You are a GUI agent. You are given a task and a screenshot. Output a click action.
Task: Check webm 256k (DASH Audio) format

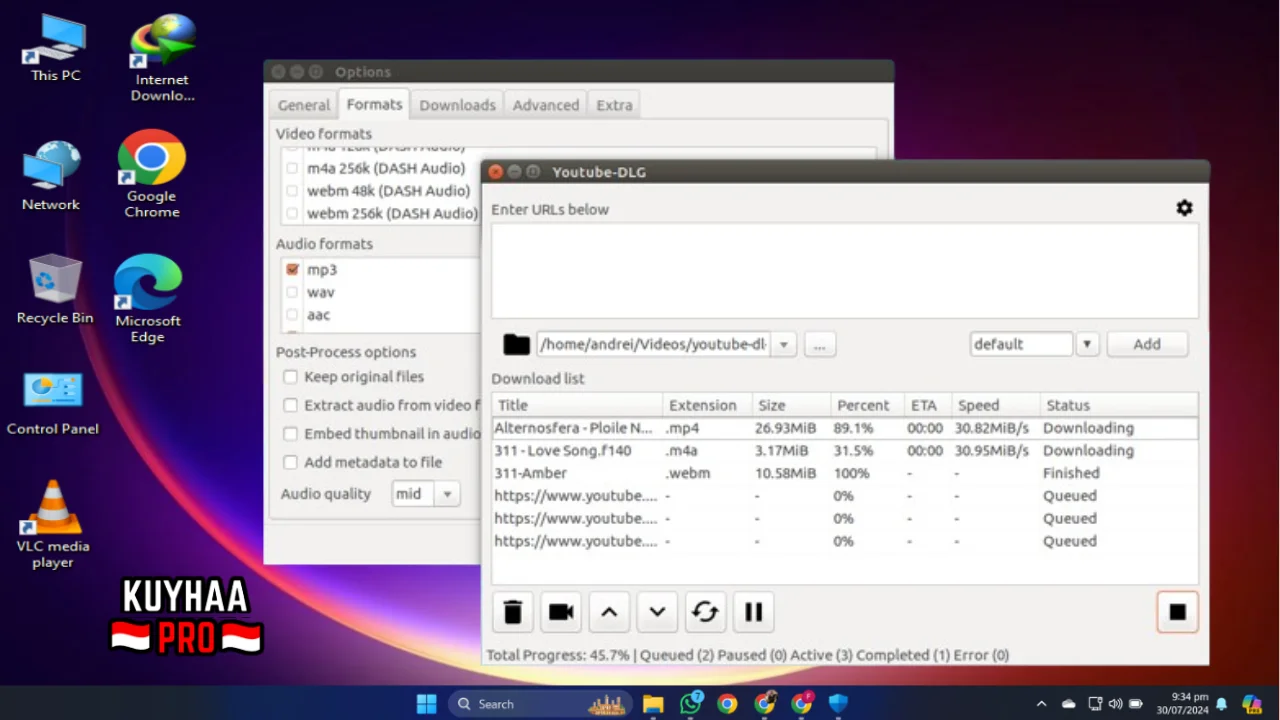[292, 213]
